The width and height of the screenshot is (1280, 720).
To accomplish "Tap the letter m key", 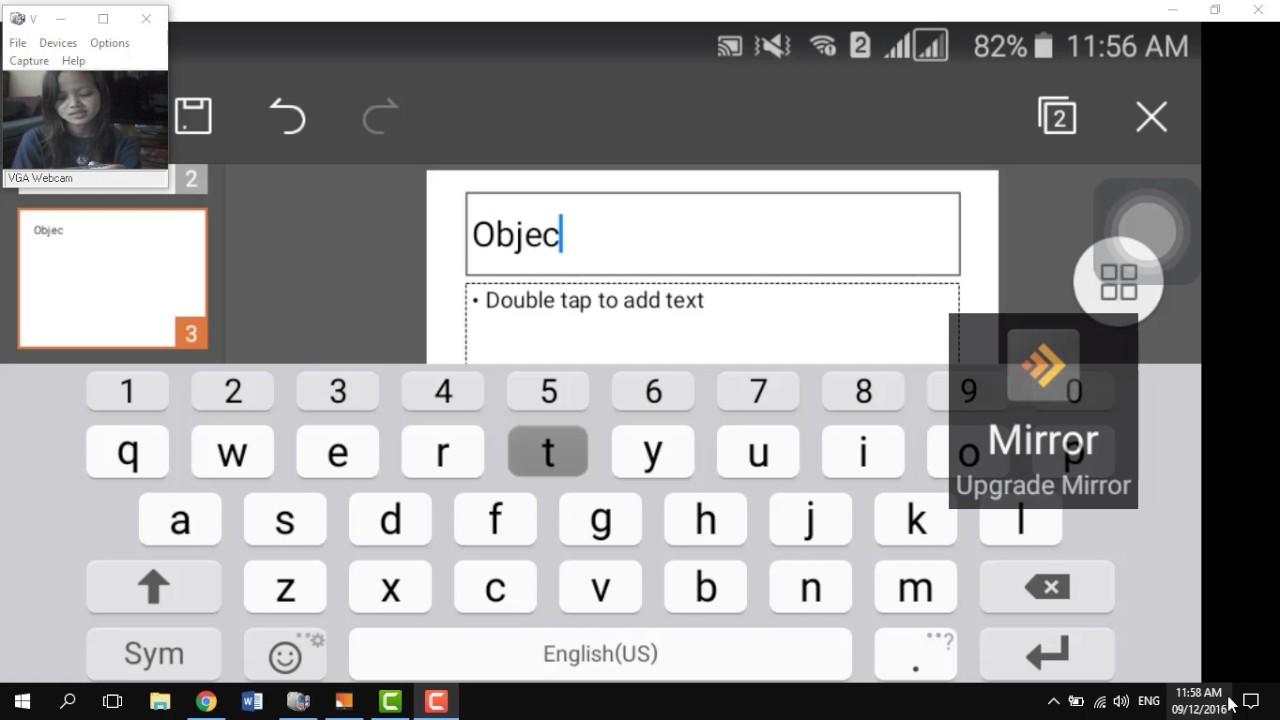I will (x=915, y=587).
